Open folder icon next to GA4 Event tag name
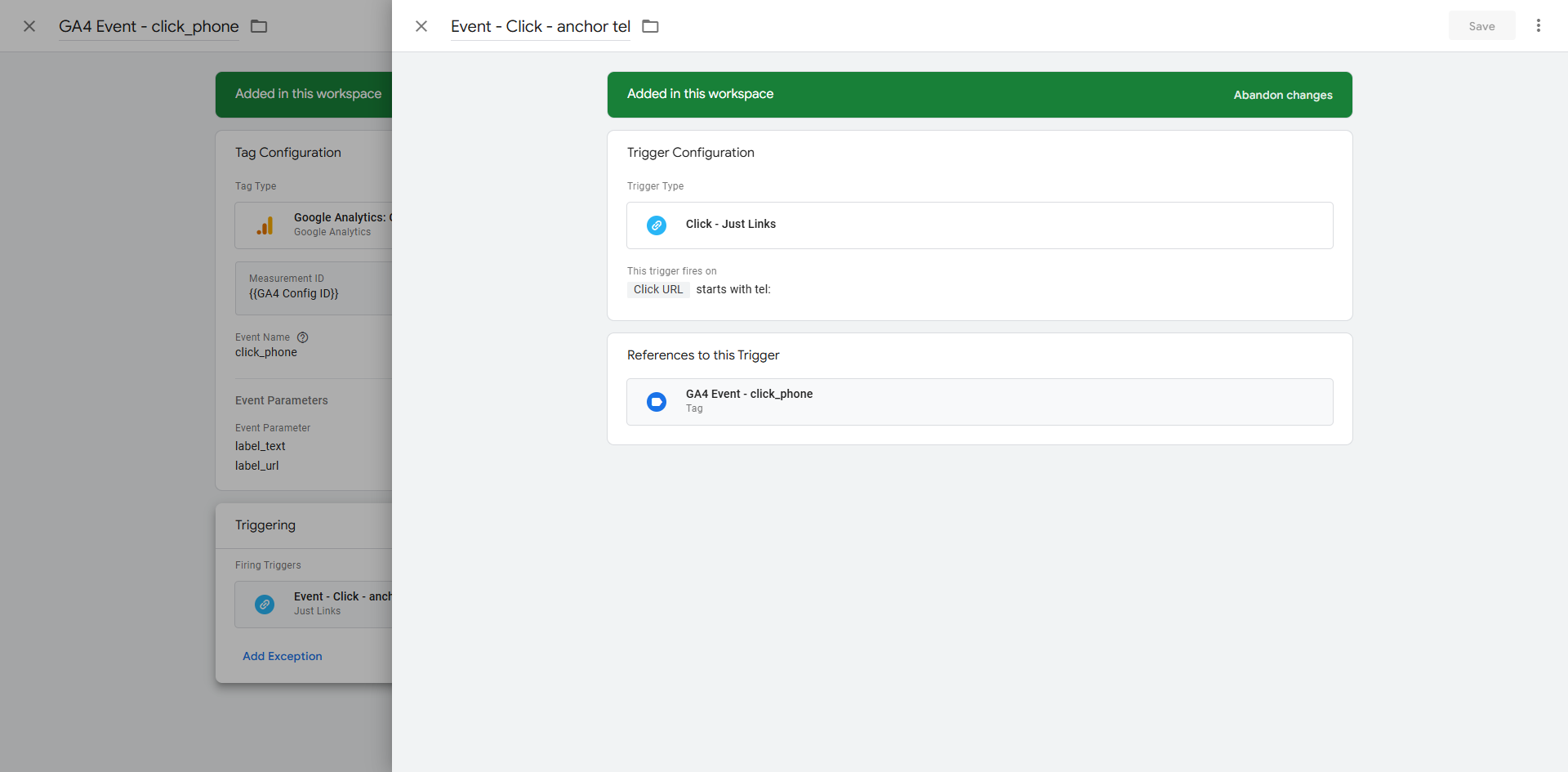1568x772 pixels. (x=259, y=26)
